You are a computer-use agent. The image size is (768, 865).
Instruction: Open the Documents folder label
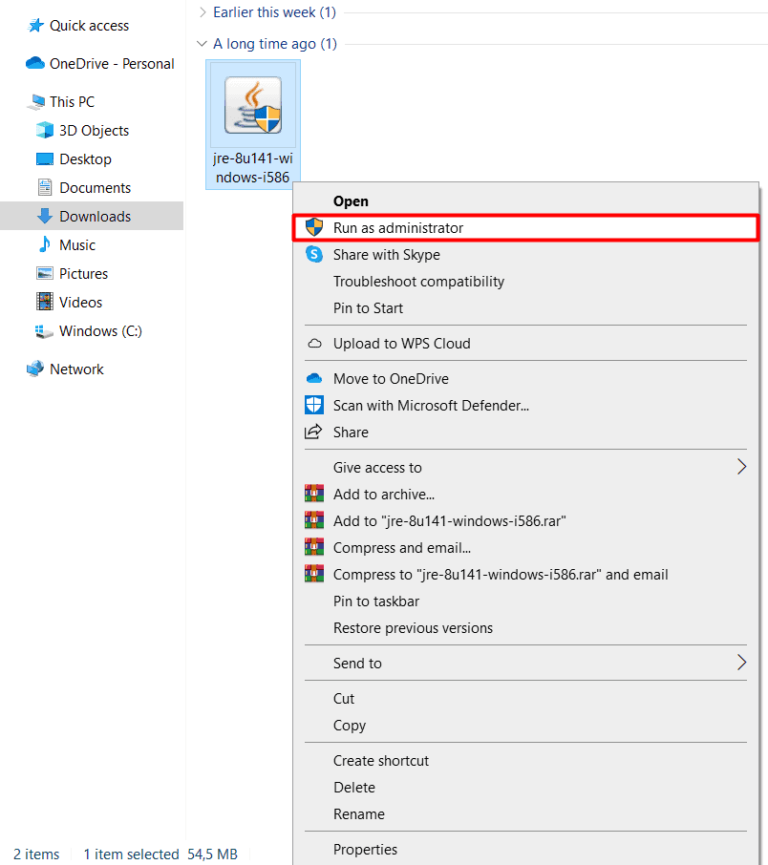(95, 188)
